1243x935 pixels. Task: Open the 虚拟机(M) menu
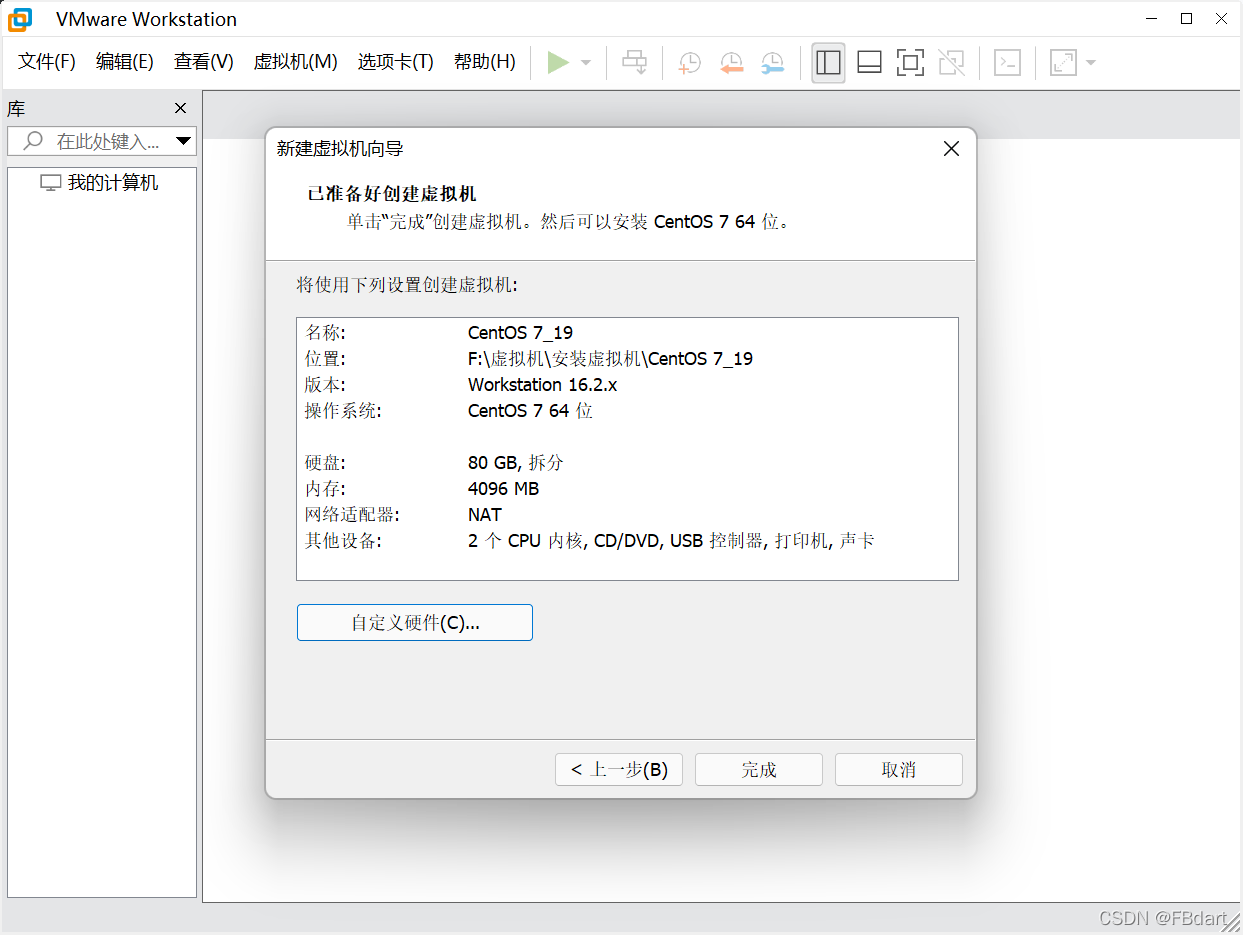click(x=295, y=61)
